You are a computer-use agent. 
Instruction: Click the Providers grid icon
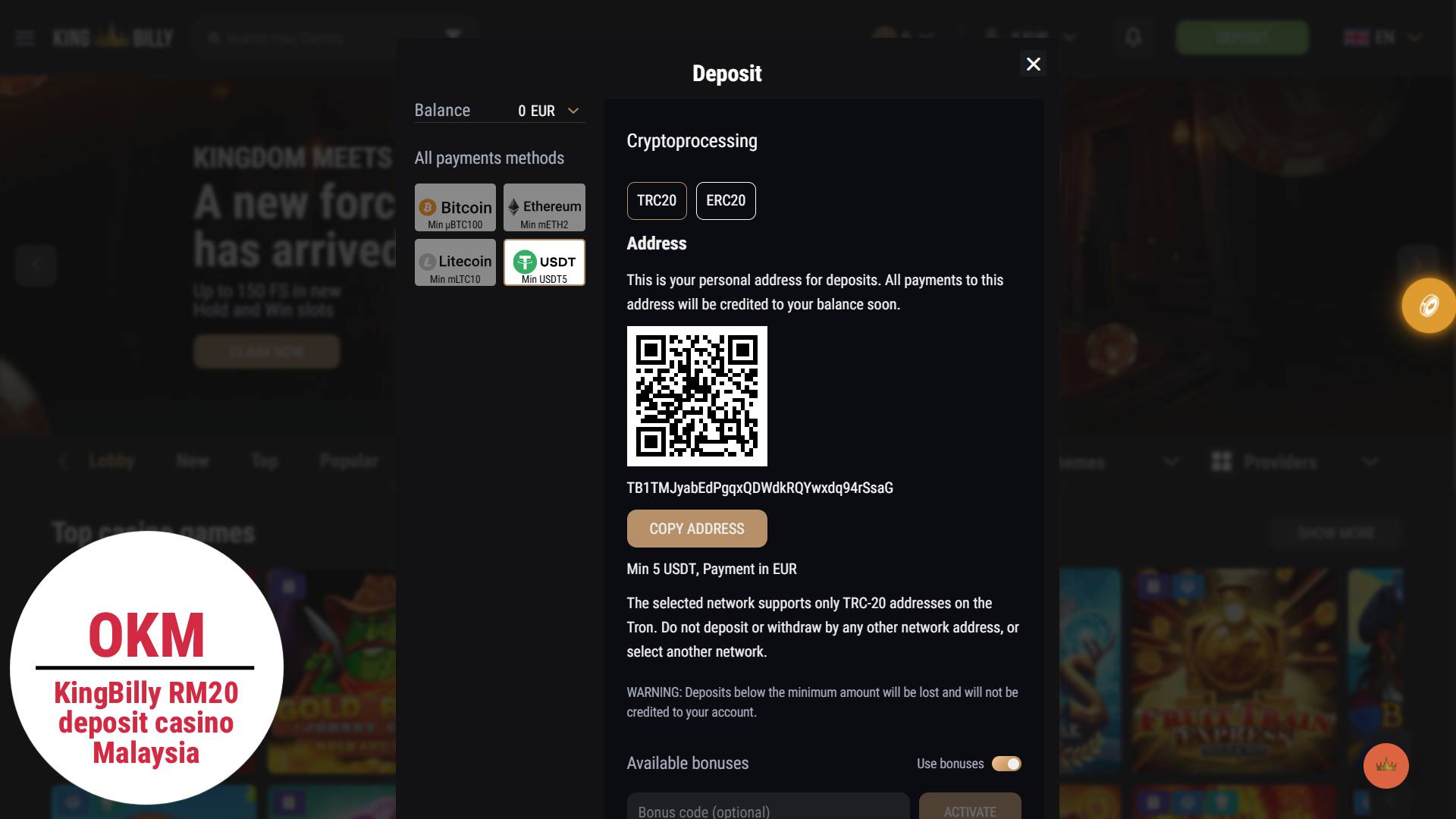1222,461
